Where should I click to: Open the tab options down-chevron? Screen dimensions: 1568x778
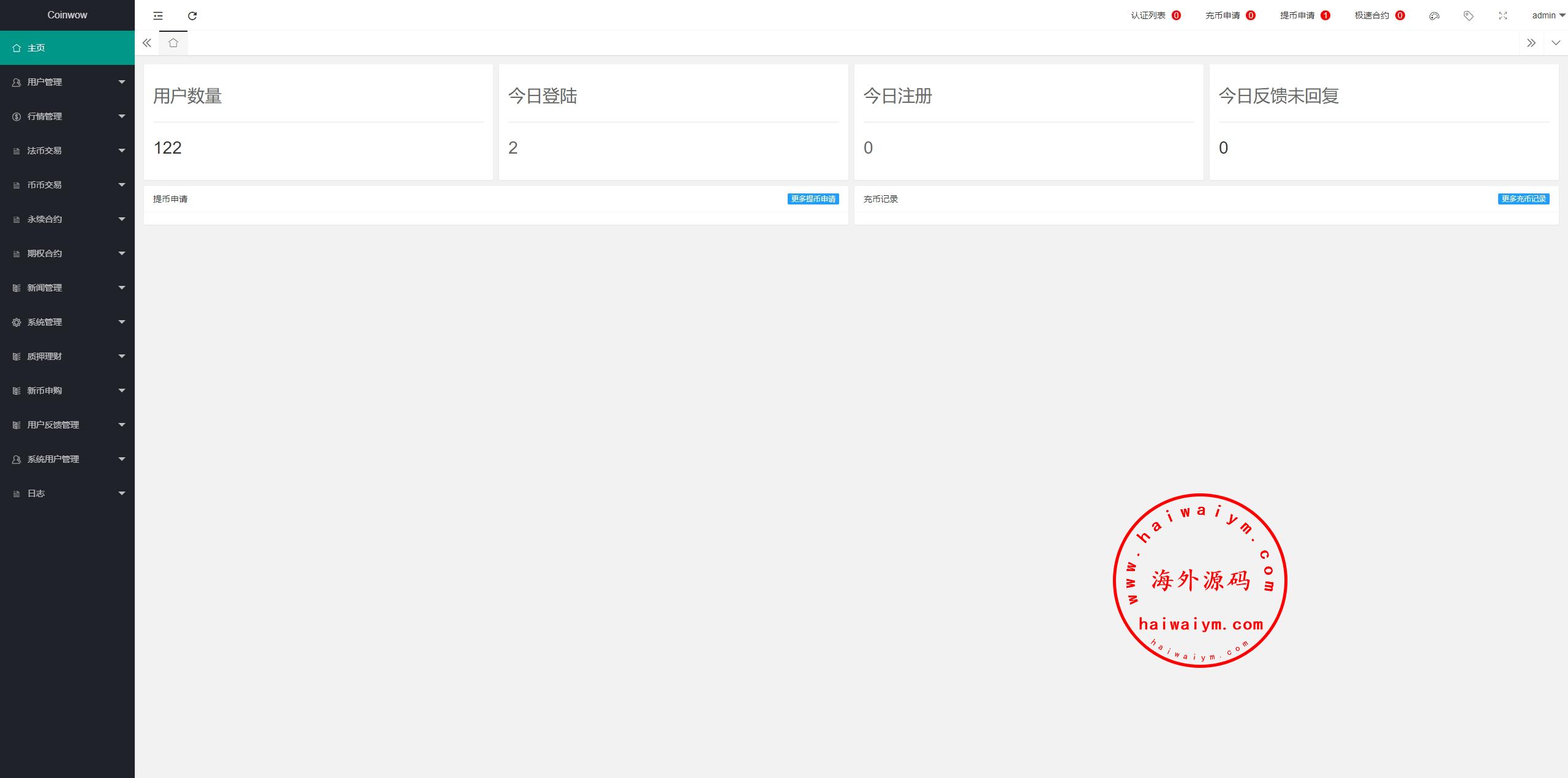tap(1555, 43)
